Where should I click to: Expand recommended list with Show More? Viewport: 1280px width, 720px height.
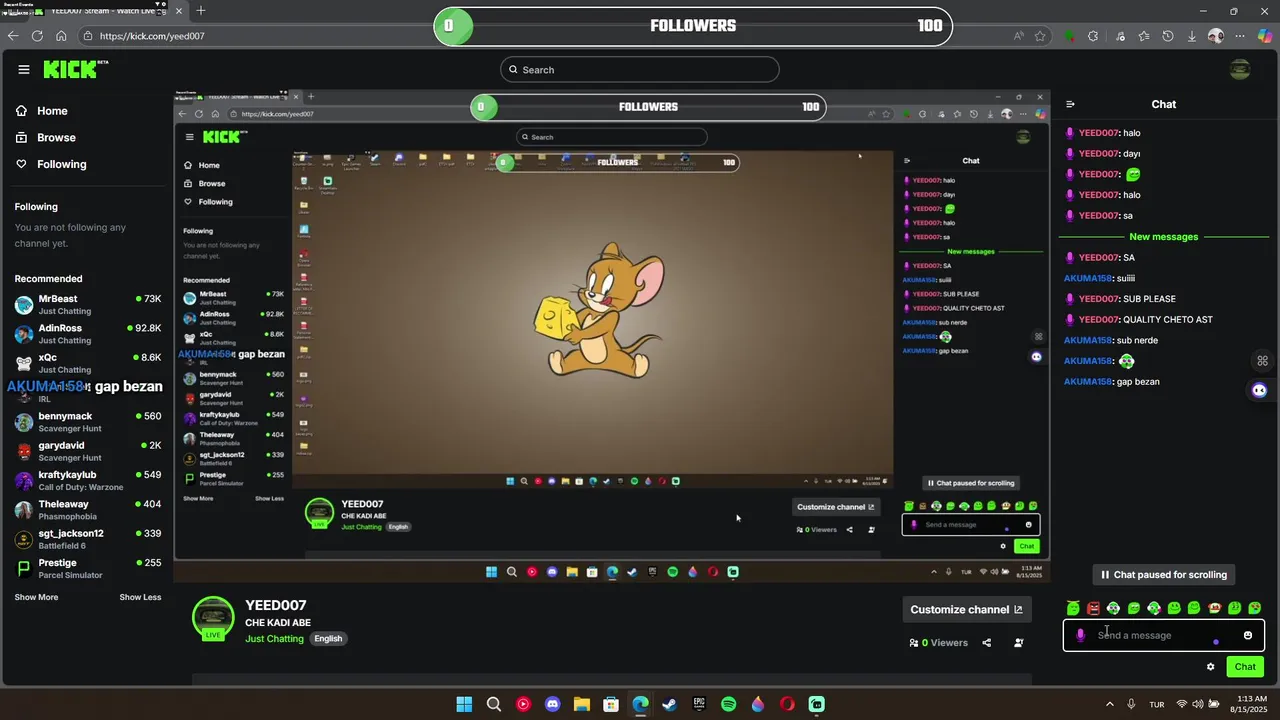point(36,597)
